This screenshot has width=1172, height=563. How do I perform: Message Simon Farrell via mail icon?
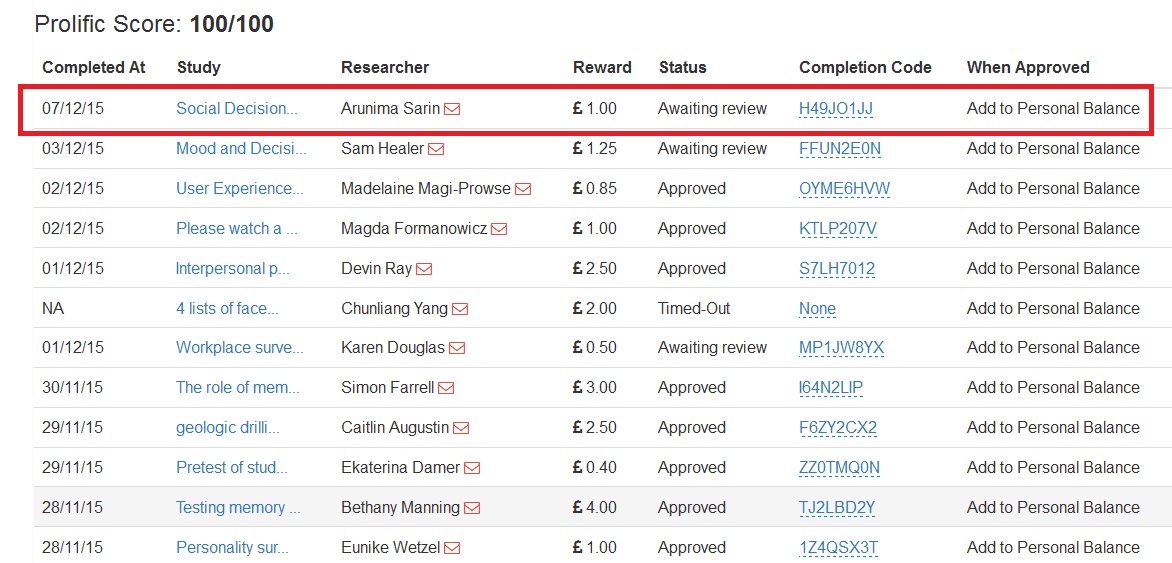click(446, 388)
